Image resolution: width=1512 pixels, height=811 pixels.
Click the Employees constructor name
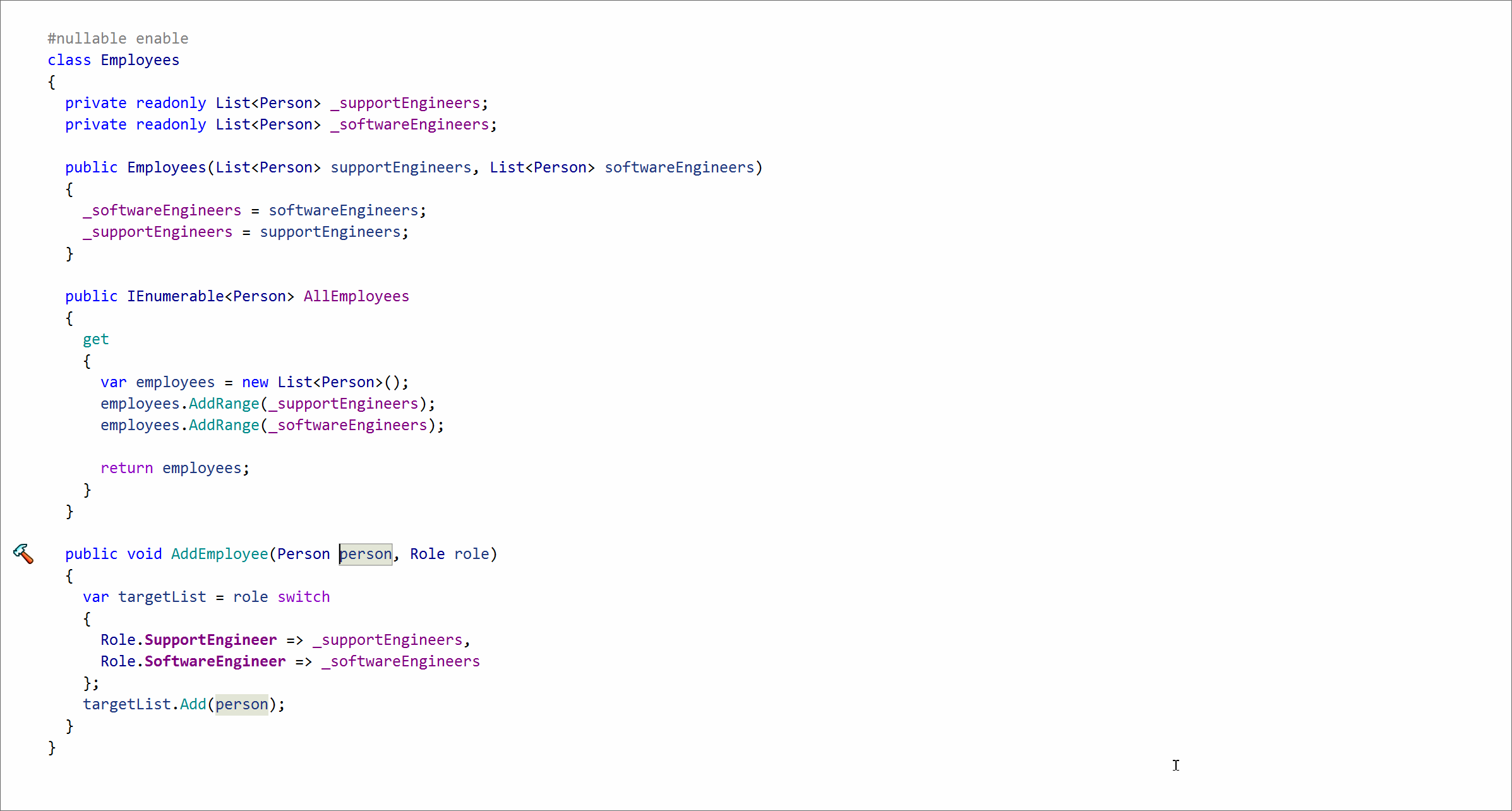point(167,167)
